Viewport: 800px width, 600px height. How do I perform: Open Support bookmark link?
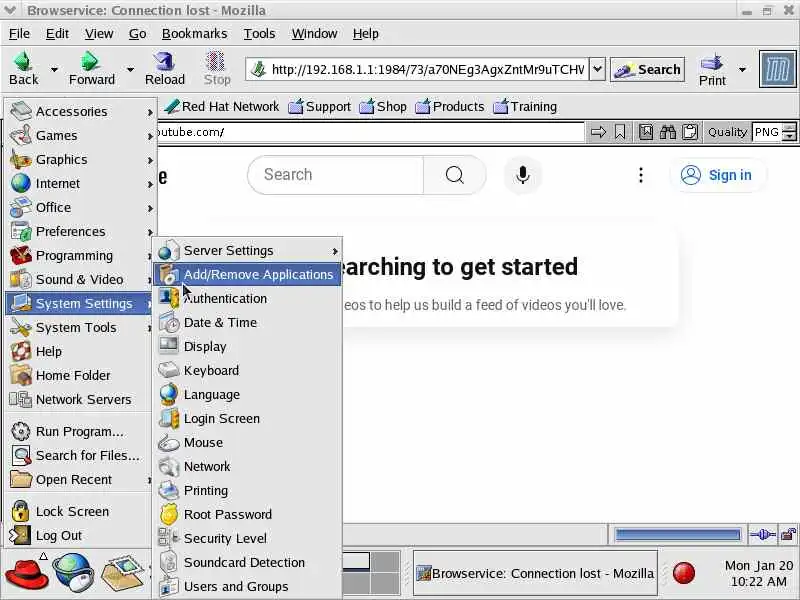[319, 107]
